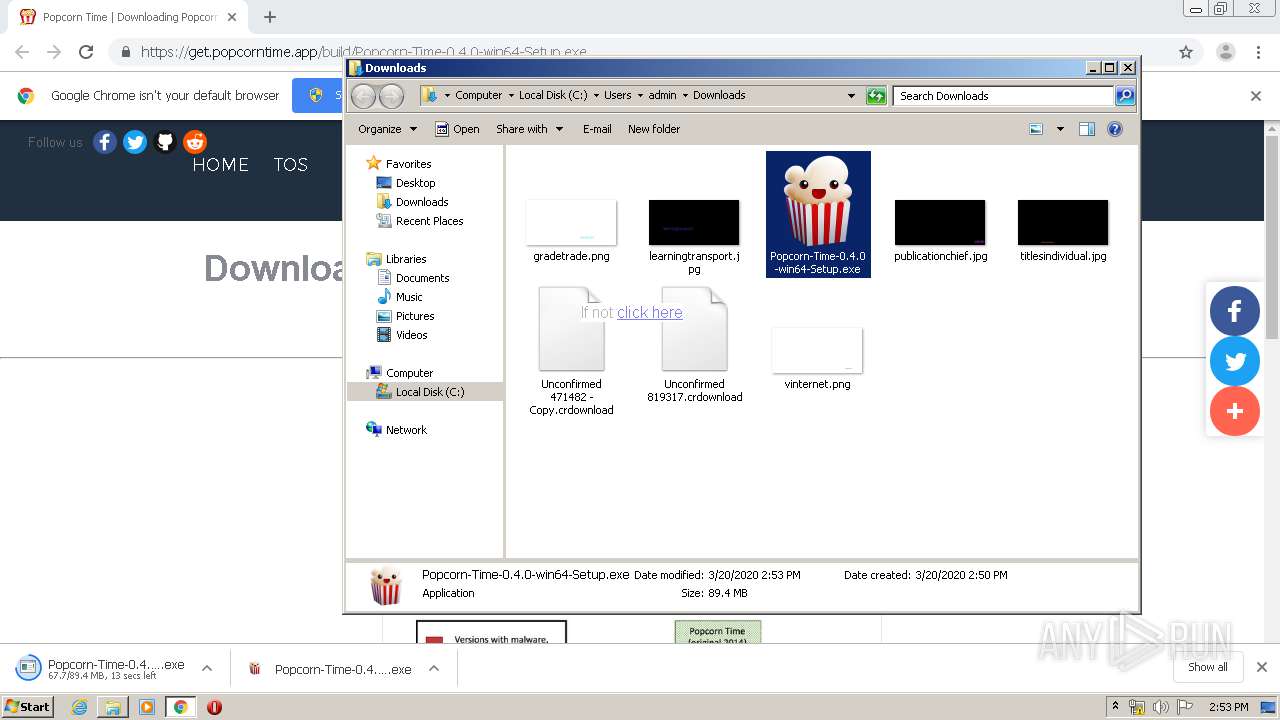The width and height of the screenshot is (1280, 720).
Task: Click the search magnifier in Explorer
Action: coord(1125,96)
